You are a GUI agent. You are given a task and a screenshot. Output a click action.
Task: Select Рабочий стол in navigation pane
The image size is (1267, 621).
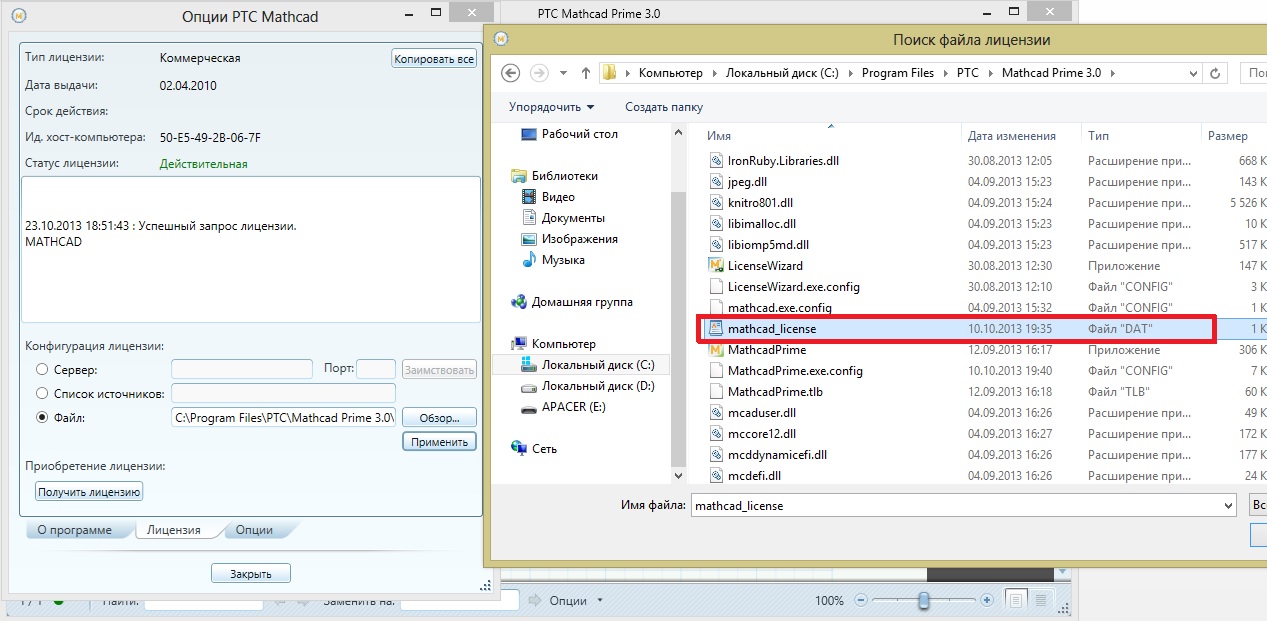tap(580, 134)
